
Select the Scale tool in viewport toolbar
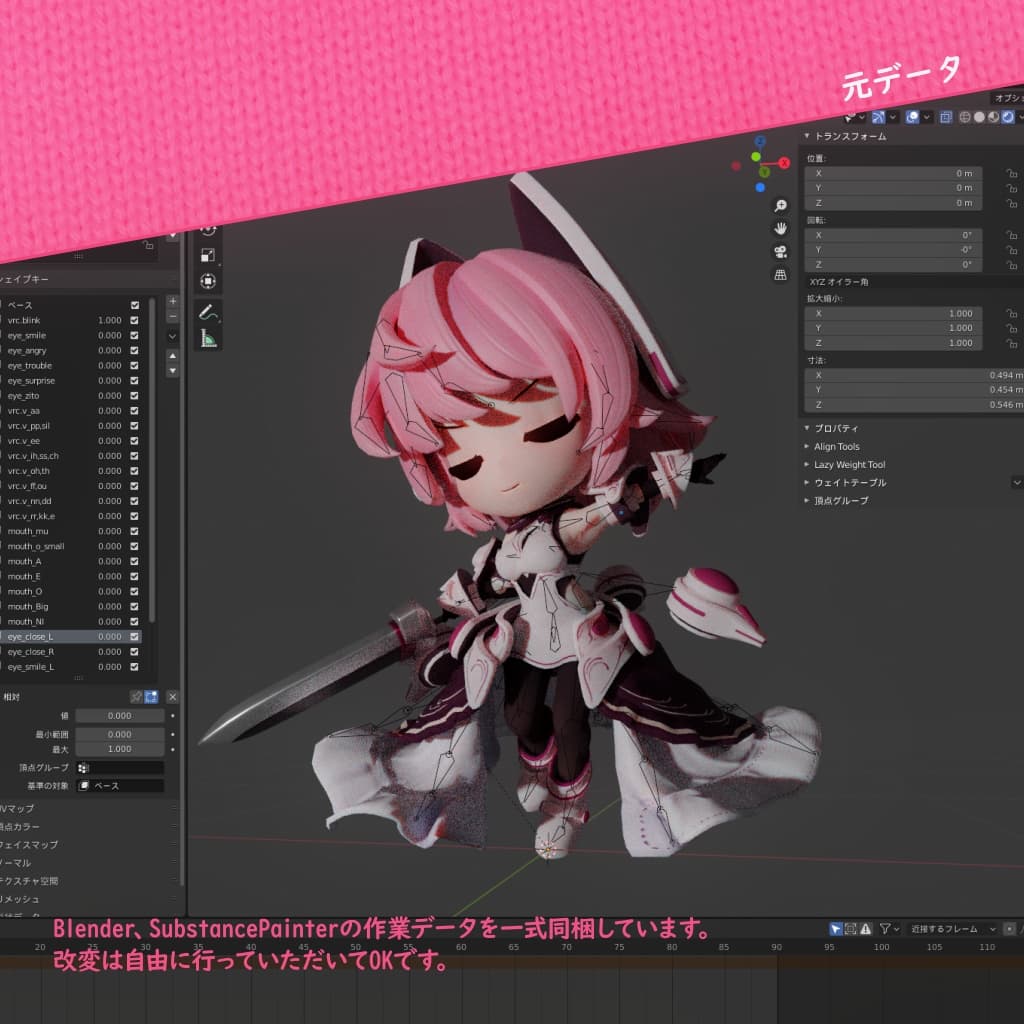(x=208, y=255)
